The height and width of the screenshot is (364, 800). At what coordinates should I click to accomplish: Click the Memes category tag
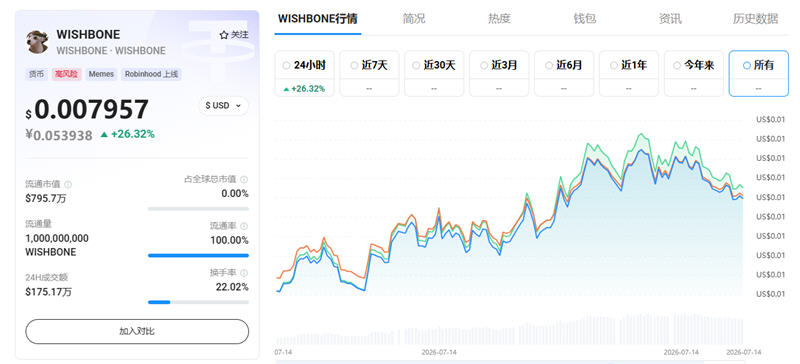click(101, 74)
